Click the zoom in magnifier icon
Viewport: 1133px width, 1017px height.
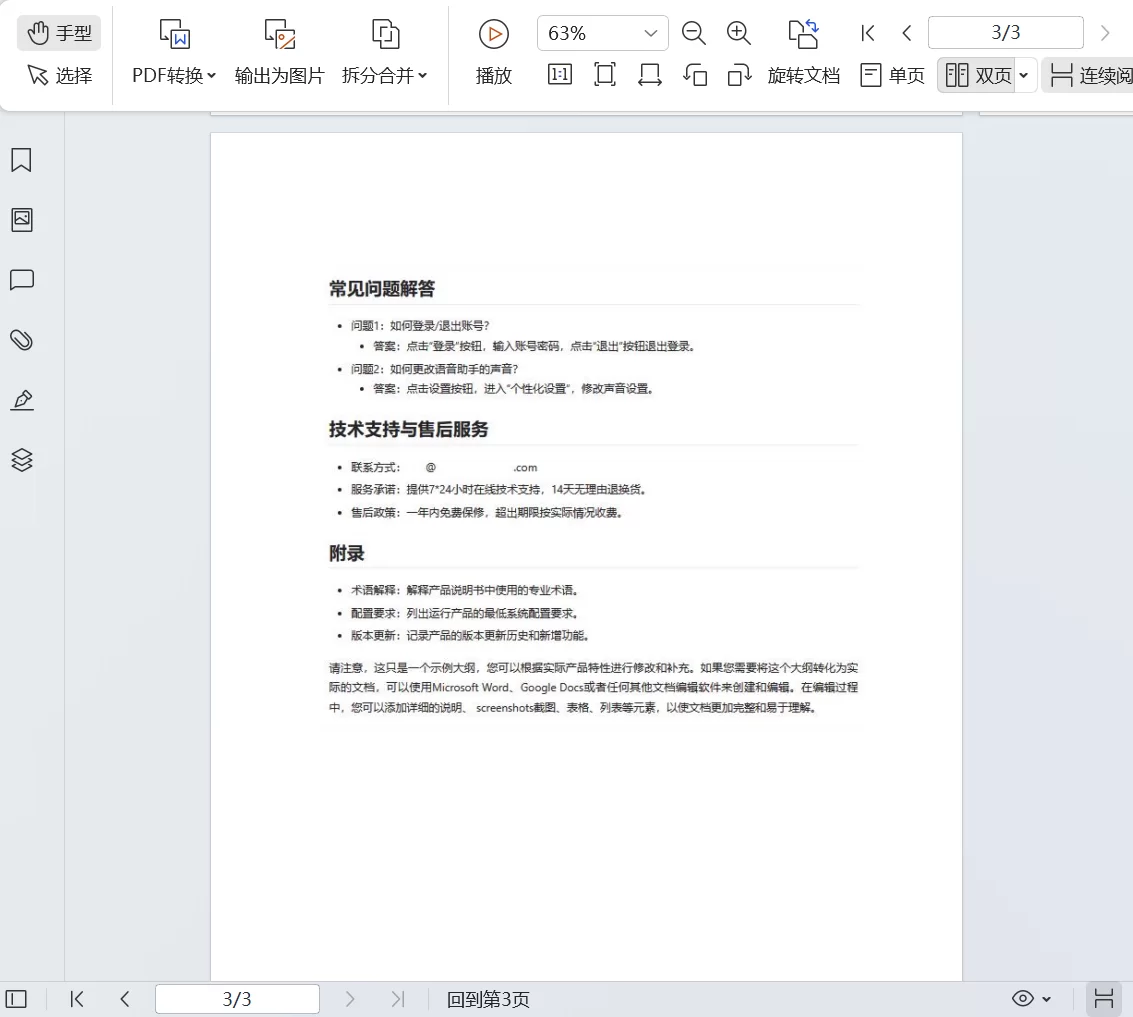coord(739,33)
